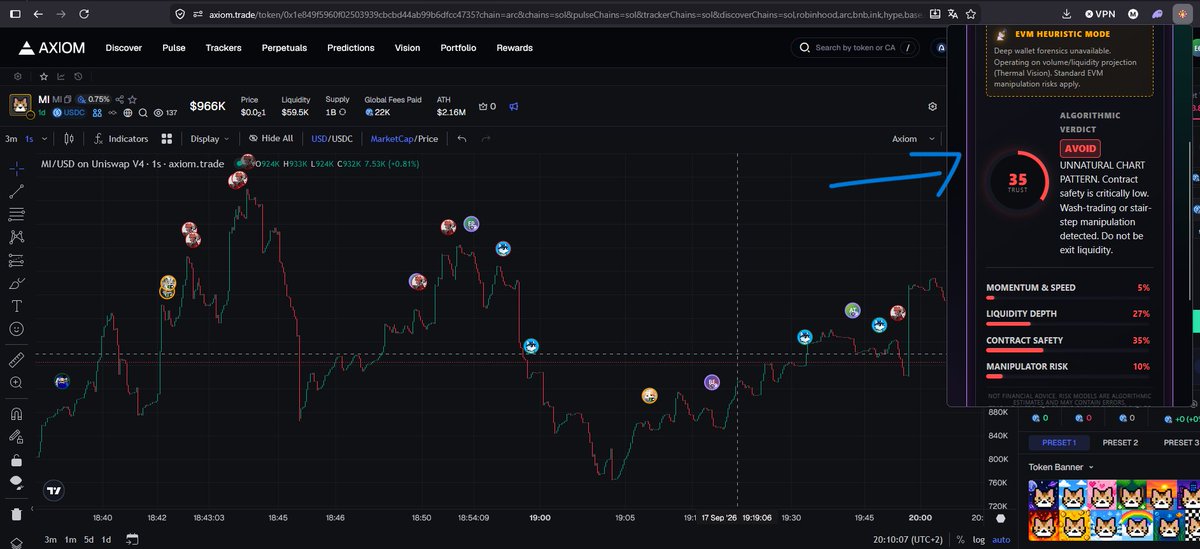This screenshot has width=1200, height=549.
Task: Open browser downloads icon
Action: [x=1067, y=14]
